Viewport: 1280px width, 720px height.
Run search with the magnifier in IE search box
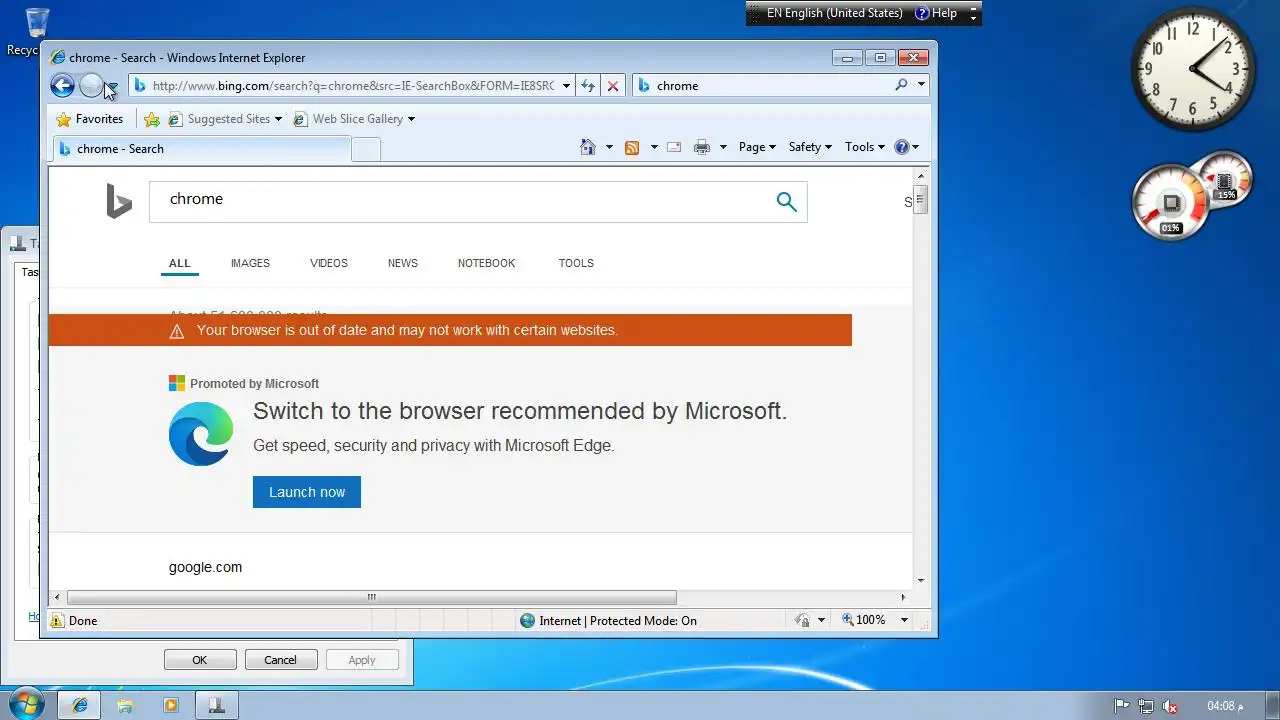[x=901, y=85]
